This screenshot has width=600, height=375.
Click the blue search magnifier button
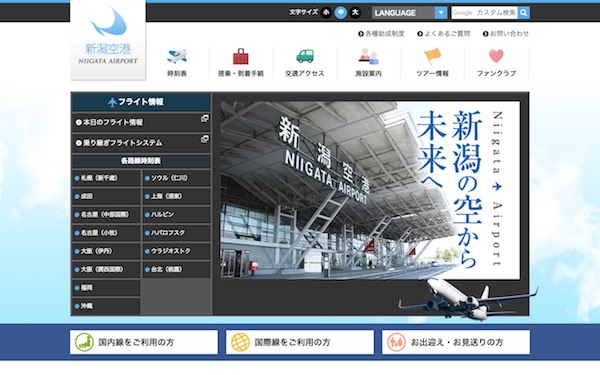[523, 13]
